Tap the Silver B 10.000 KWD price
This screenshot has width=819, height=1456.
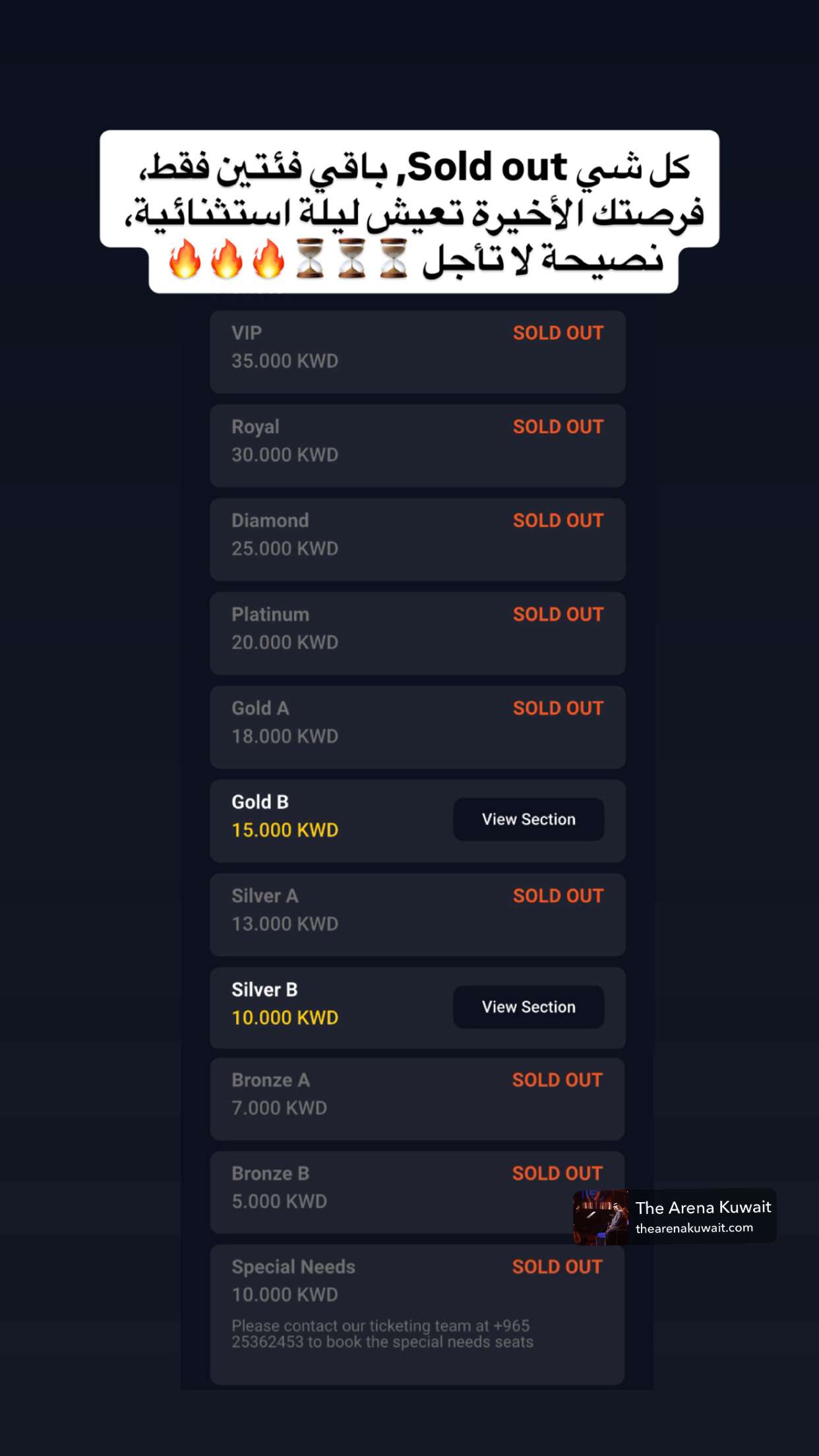(x=285, y=1017)
